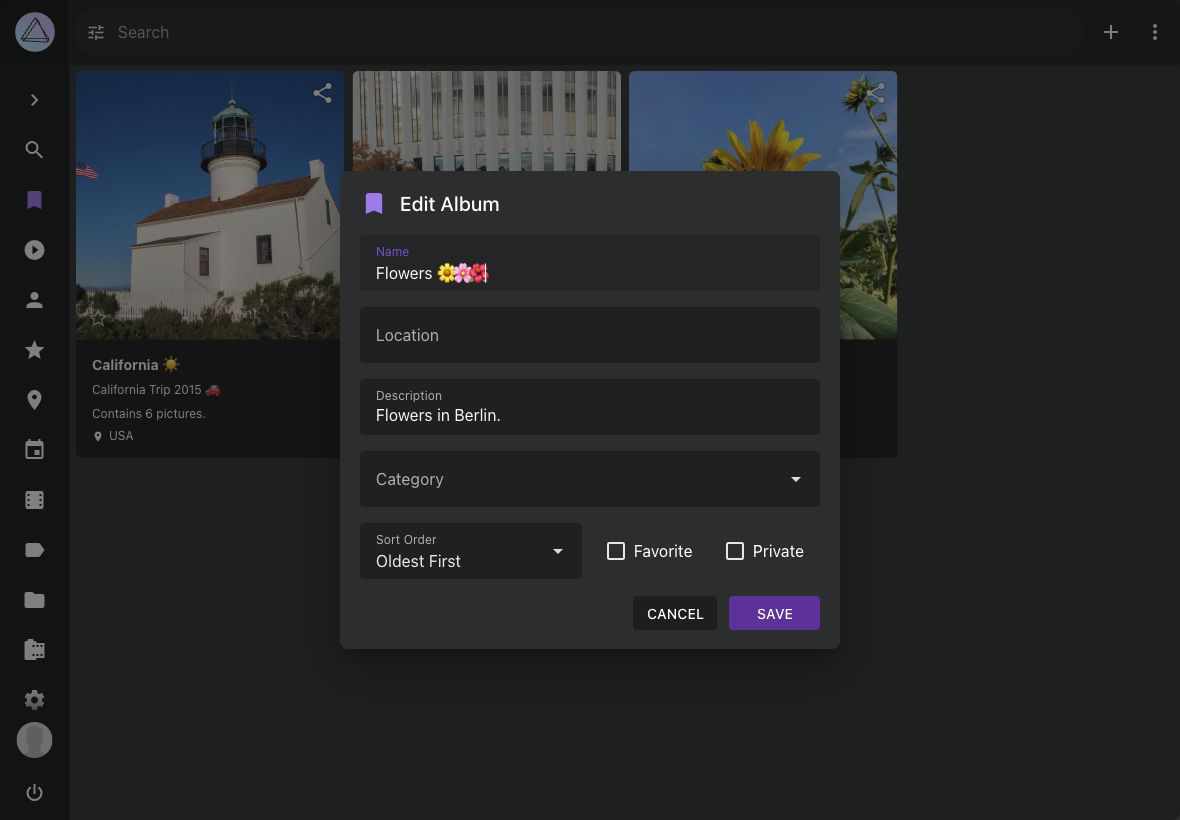Open the account avatar menu
This screenshot has height=820, width=1180.
point(34,740)
